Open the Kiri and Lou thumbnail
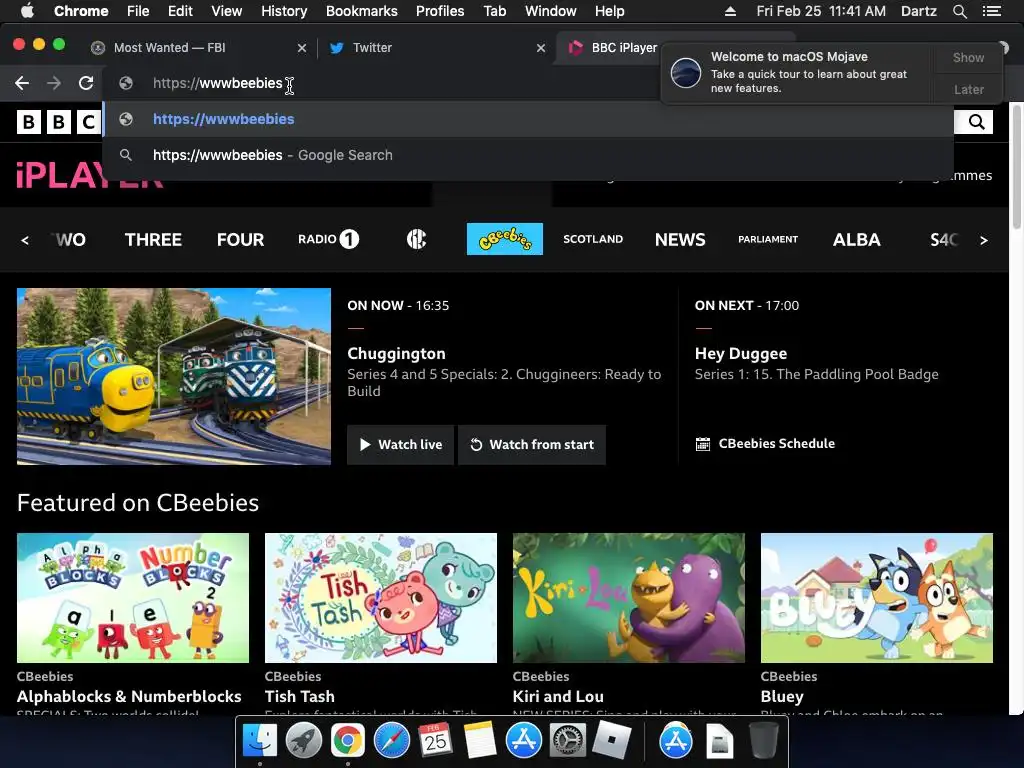1024x768 pixels. 629,598
